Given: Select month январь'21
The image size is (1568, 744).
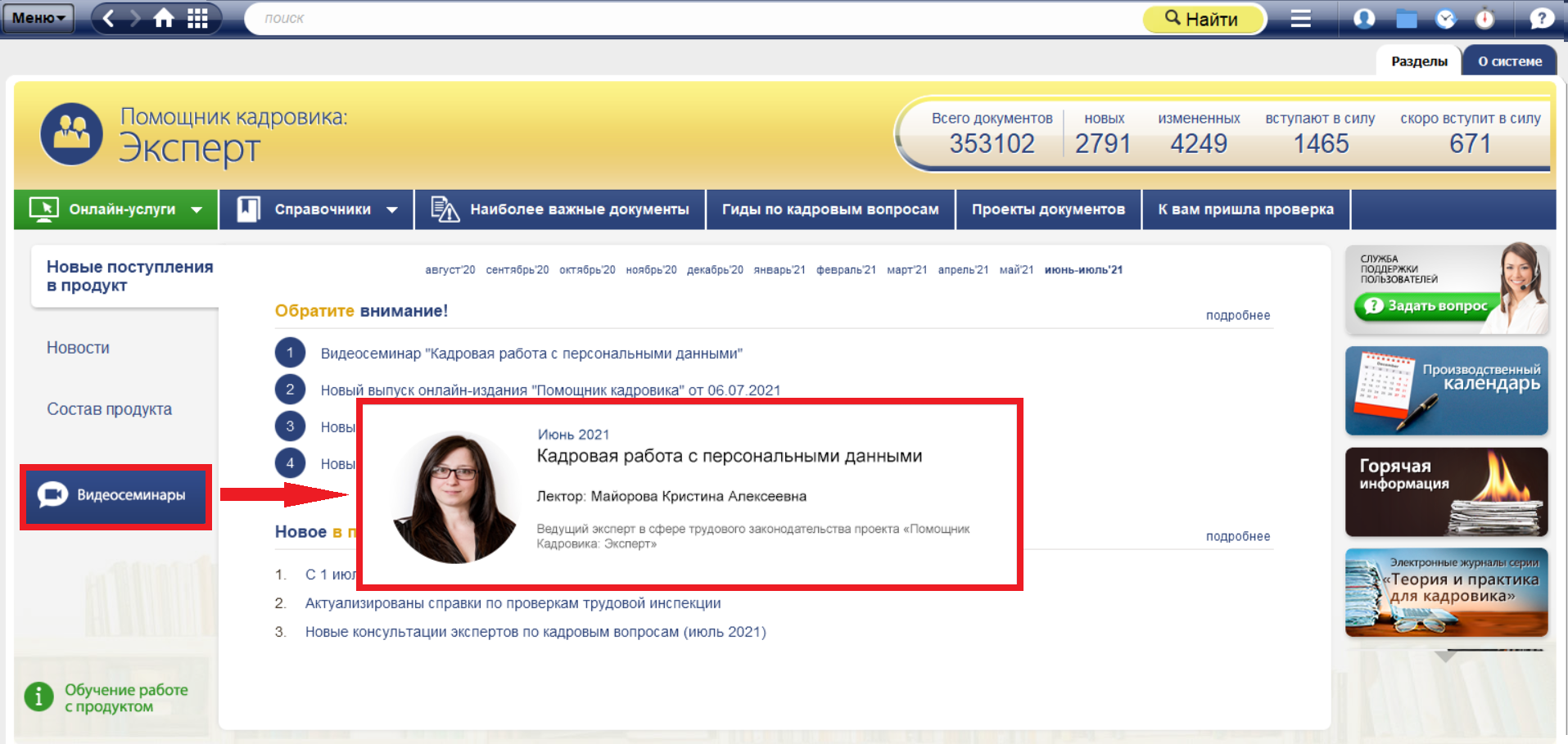Looking at the screenshot, I should coord(779,270).
